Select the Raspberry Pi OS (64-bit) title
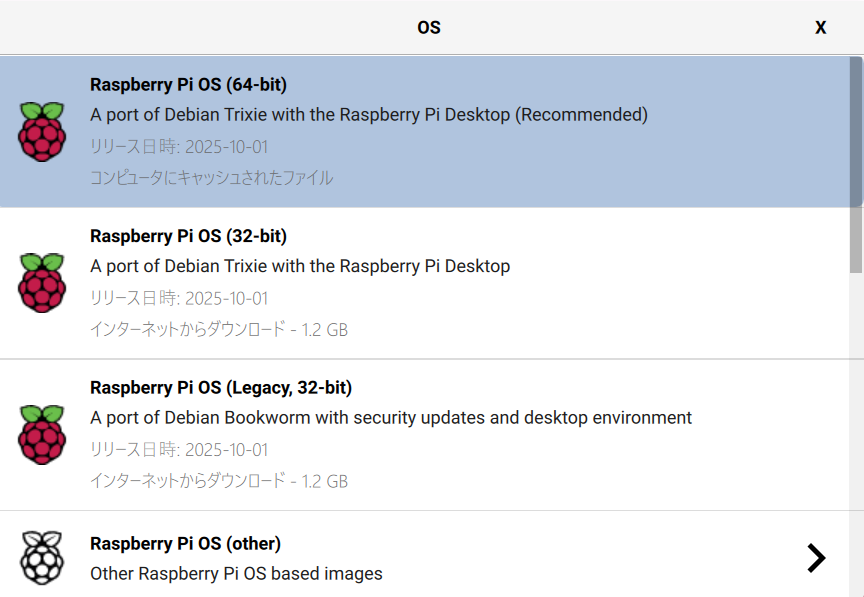Image resolution: width=864 pixels, height=597 pixels. (188, 84)
